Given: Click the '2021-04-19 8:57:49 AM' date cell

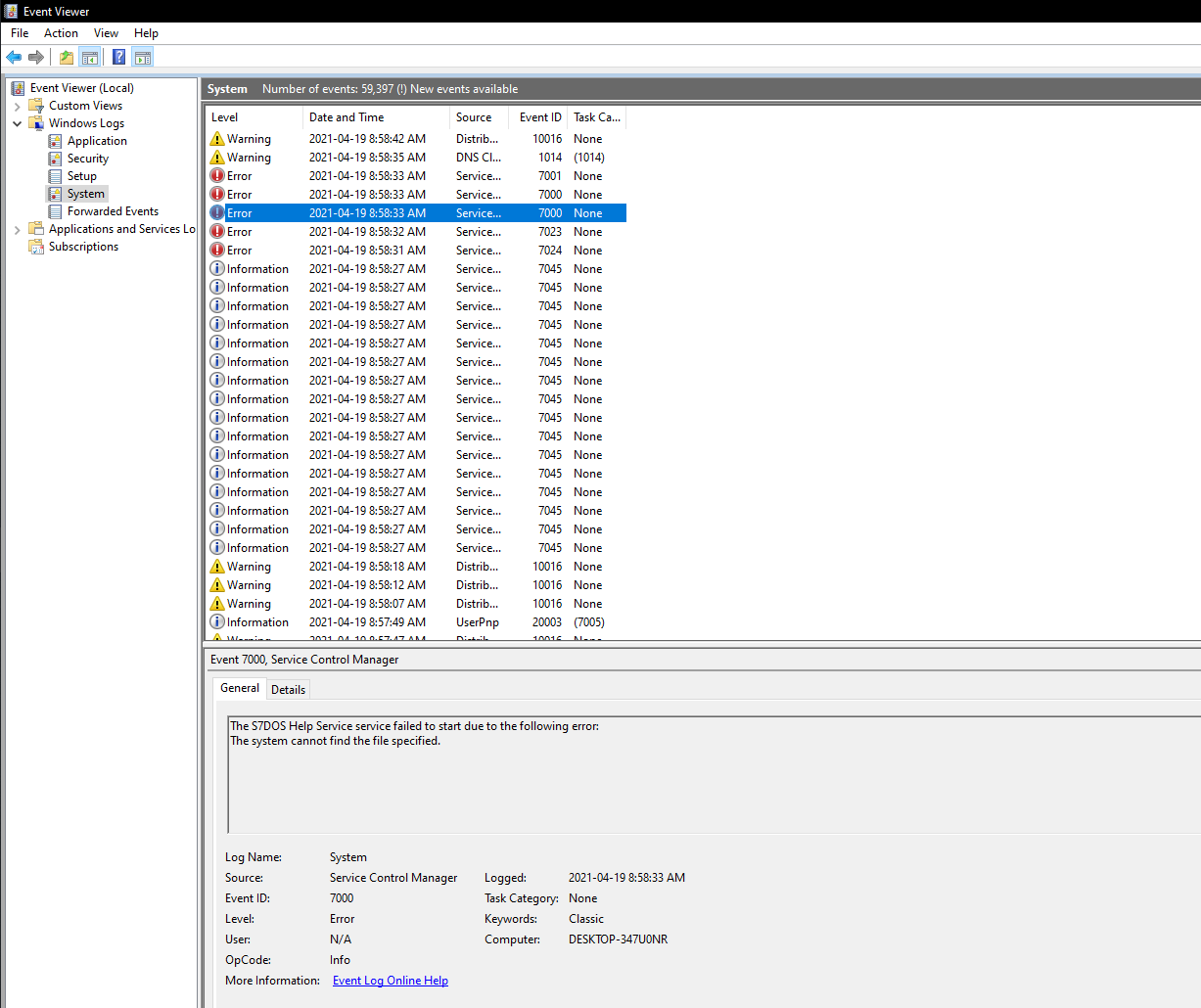Looking at the screenshot, I should (367, 622).
